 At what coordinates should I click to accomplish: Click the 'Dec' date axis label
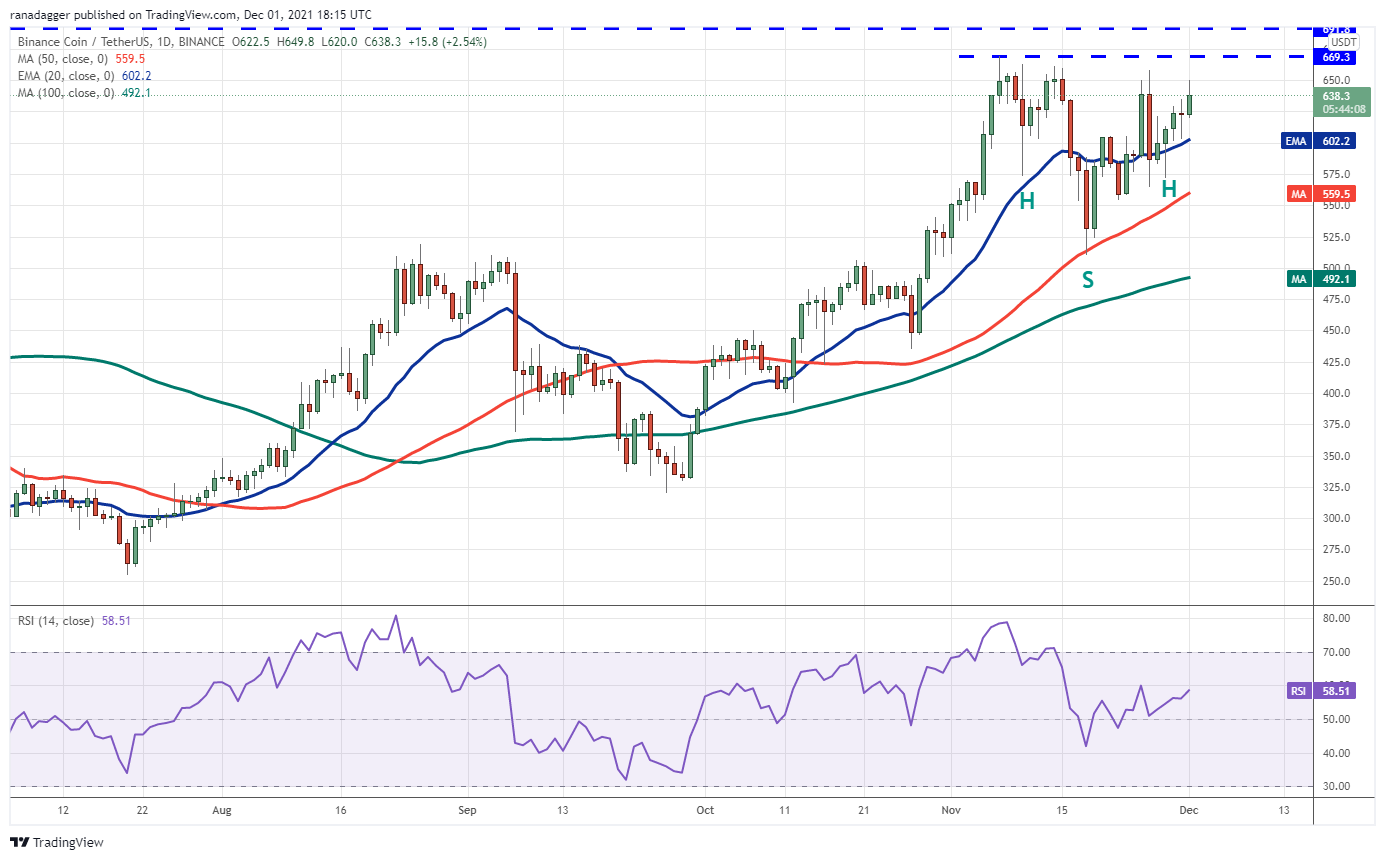pos(1190,811)
